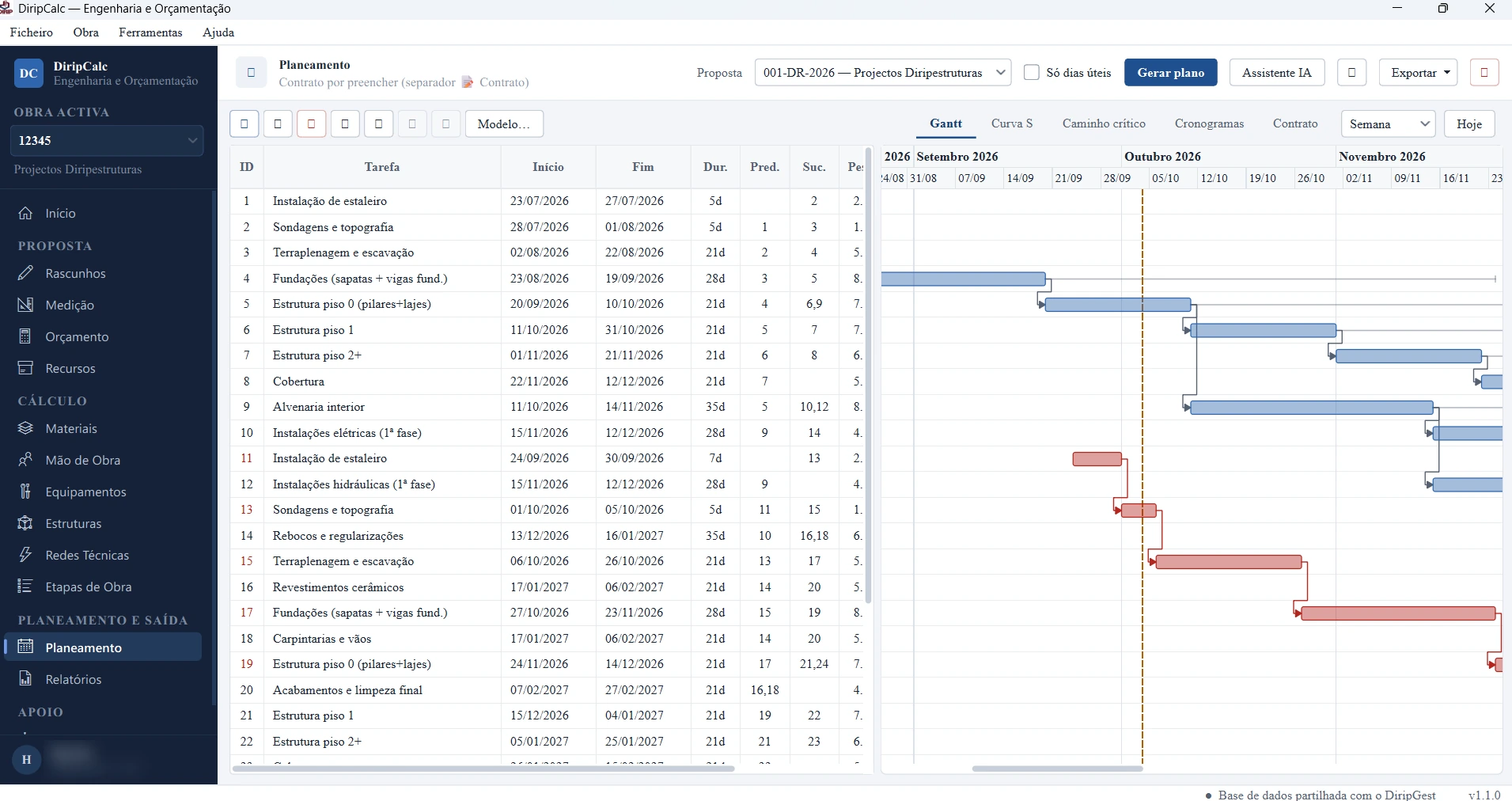Click the Tarefa column header
This screenshot has width=1512, height=801.
(x=382, y=167)
